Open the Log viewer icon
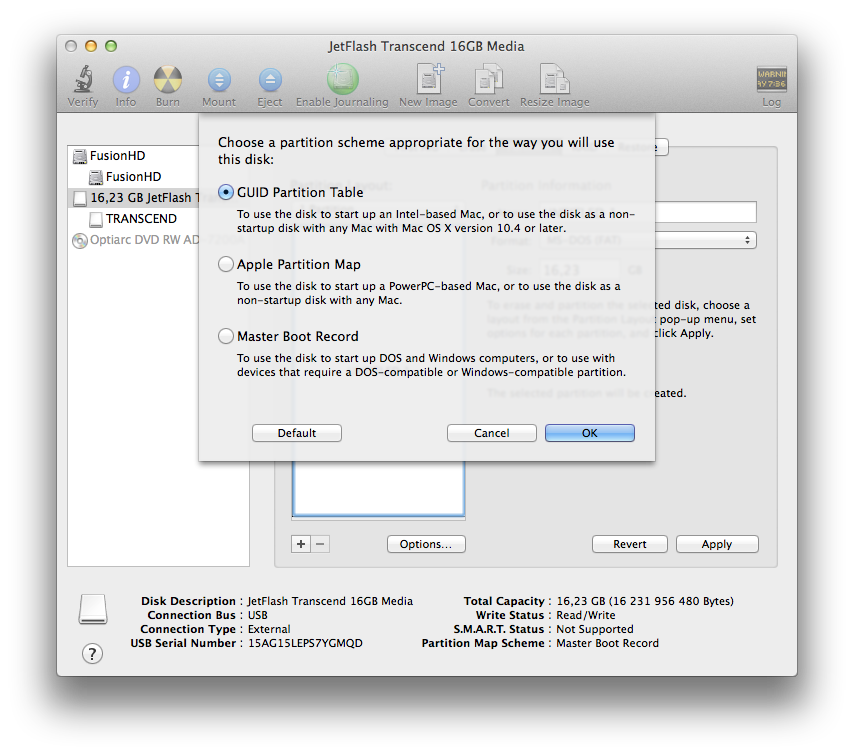 tap(771, 79)
